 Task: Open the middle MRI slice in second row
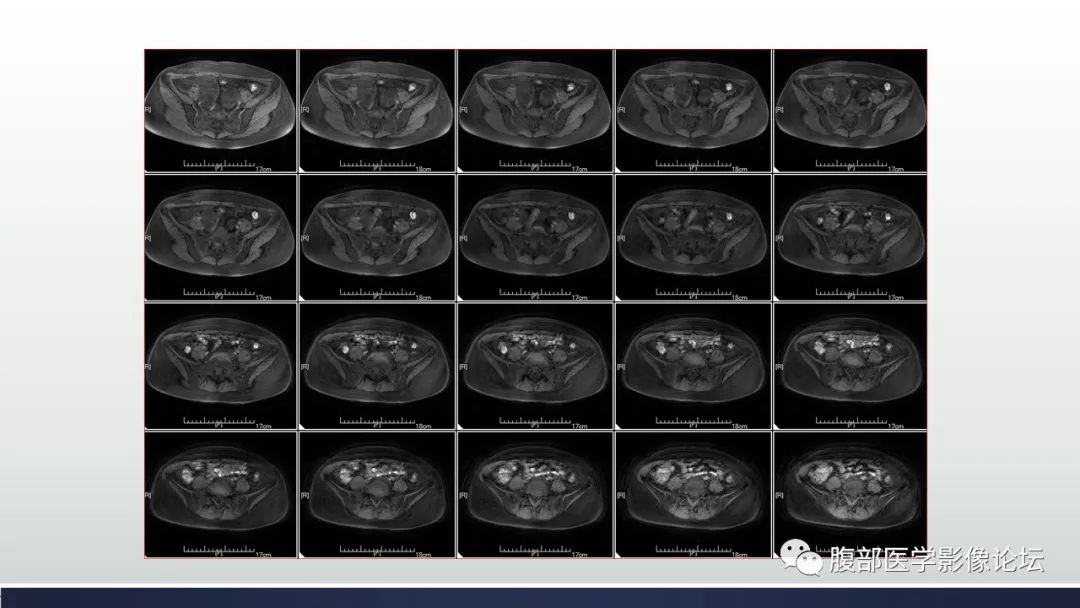(x=535, y=238)
